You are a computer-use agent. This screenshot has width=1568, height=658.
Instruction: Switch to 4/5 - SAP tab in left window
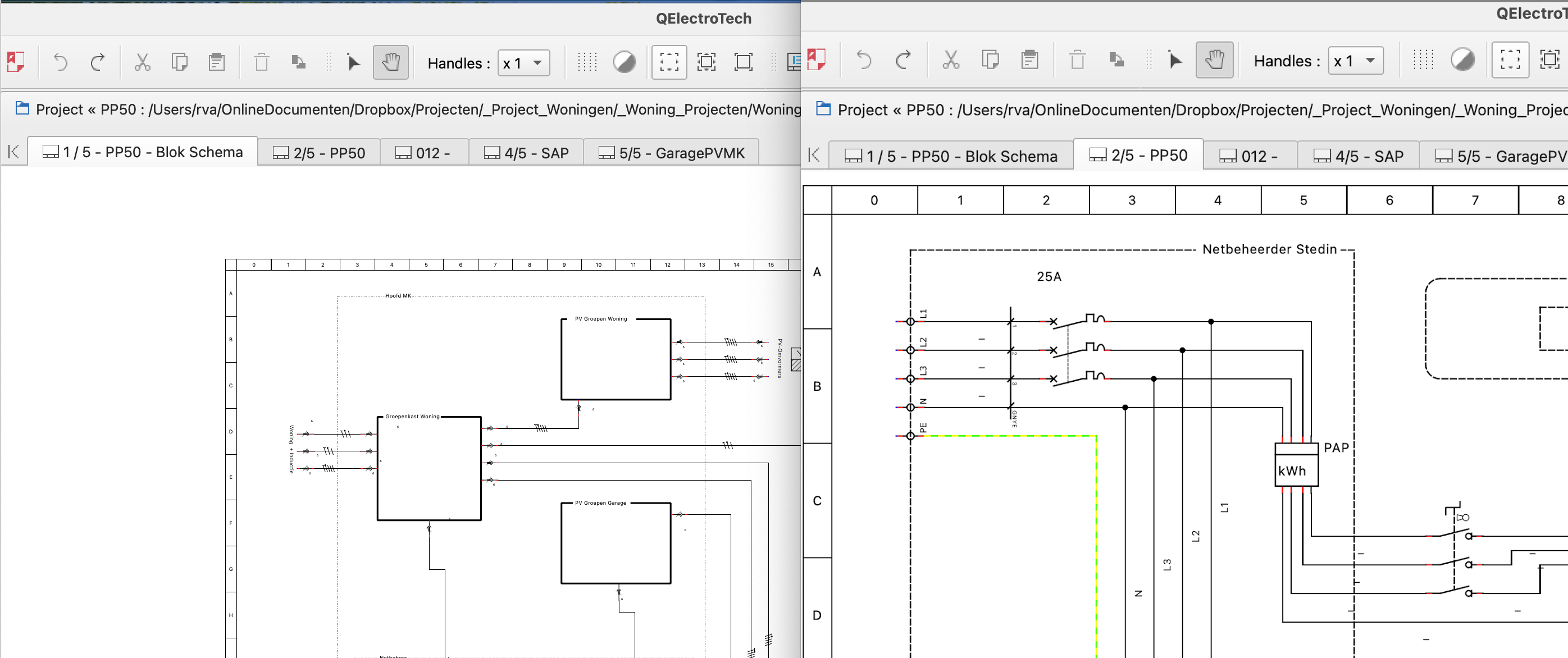(x=526, y=153)
